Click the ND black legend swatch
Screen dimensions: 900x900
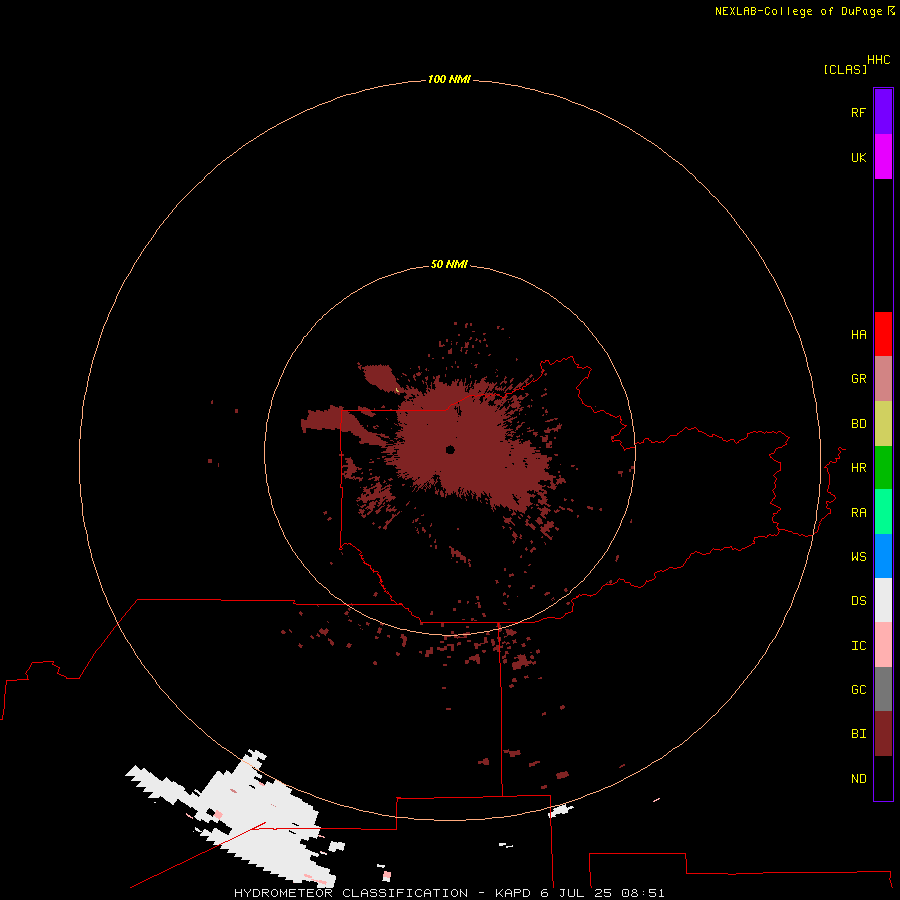883,778
